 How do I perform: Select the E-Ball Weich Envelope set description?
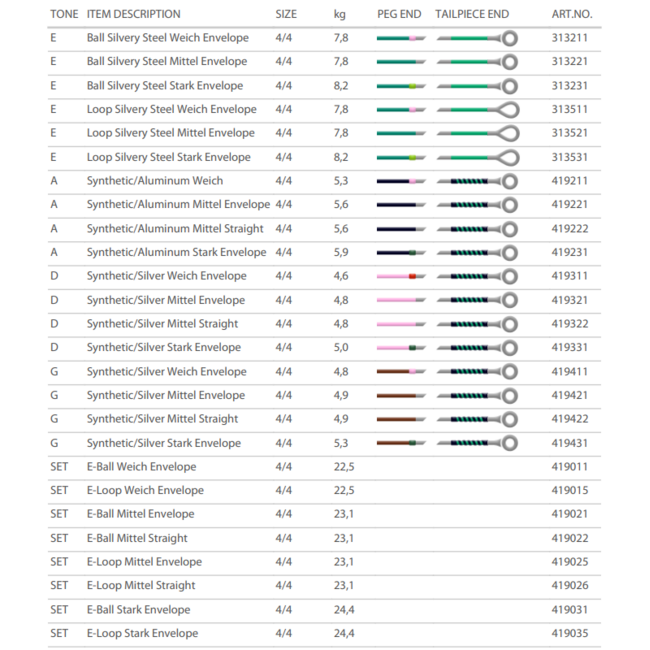tap(141, 467)
